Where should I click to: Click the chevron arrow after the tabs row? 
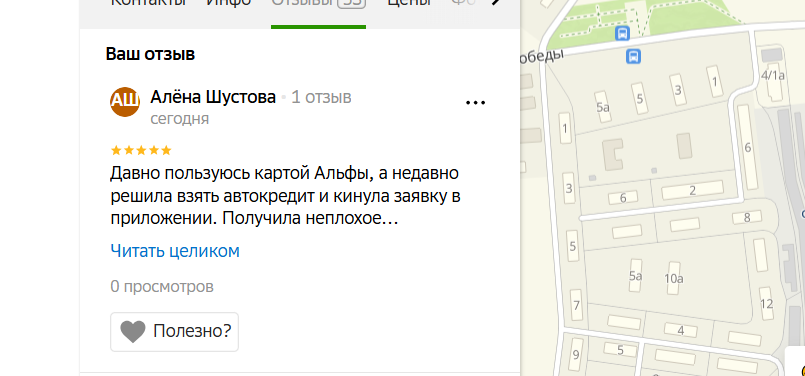[x=495, y=3]
